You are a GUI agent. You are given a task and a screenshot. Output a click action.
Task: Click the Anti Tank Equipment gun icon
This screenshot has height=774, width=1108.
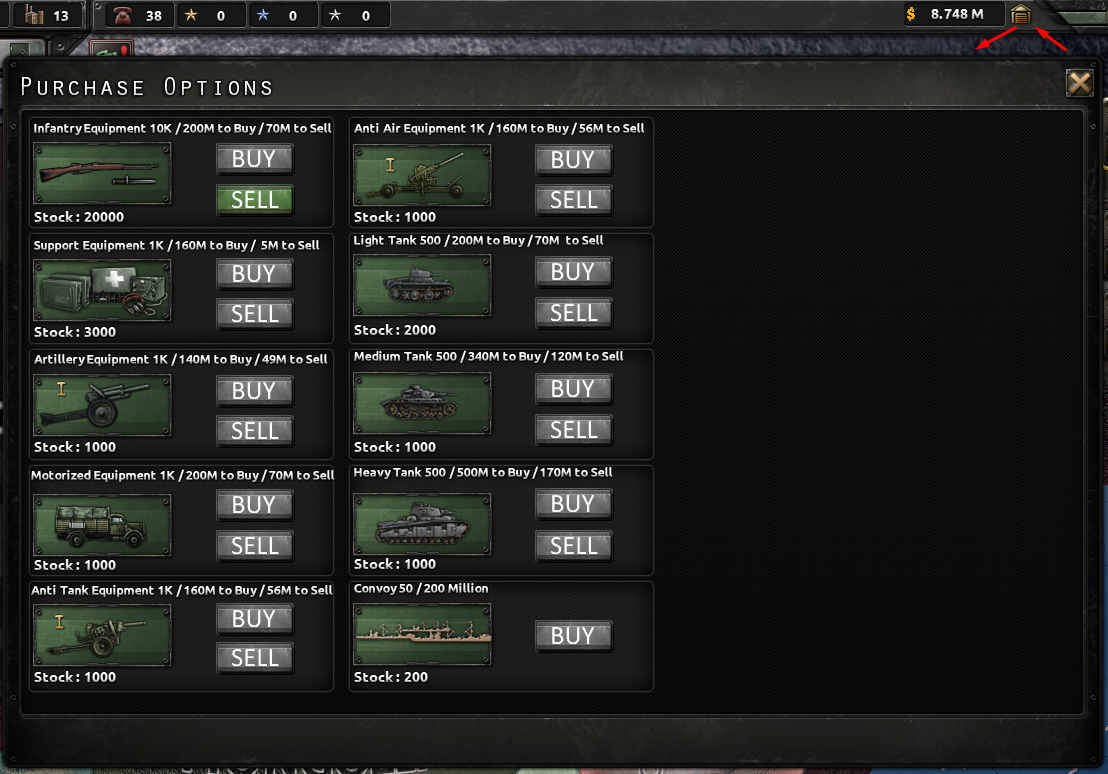pyautogui.click(x=102, y=635)
